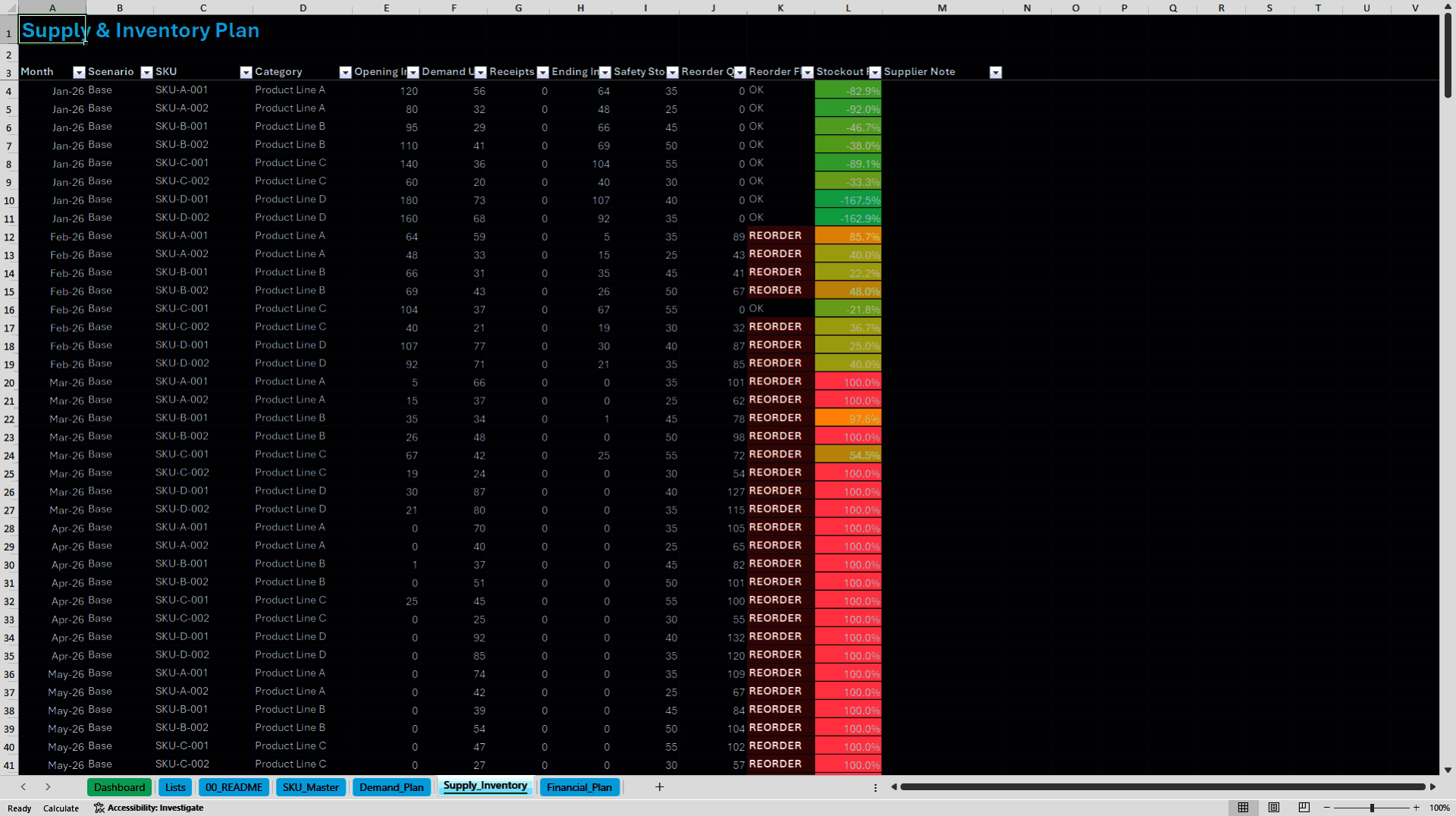Image resolution: width=1456 pixels, height=816 pixels.
Task: Adjust the zoom slider handle
Action: (1372, 808)
